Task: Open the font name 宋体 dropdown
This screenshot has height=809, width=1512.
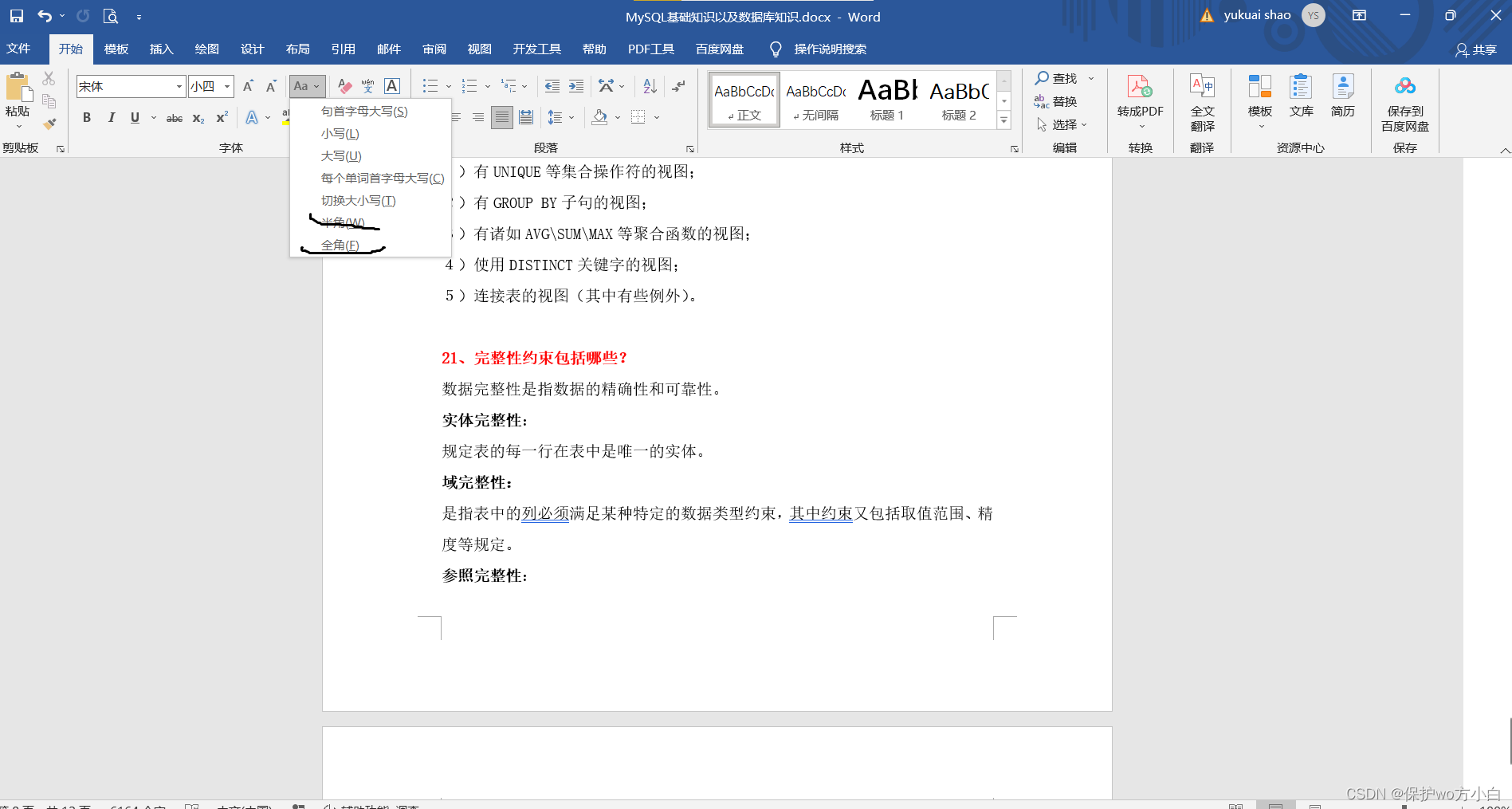Action: pyautogui.click(x=179, y=86)
